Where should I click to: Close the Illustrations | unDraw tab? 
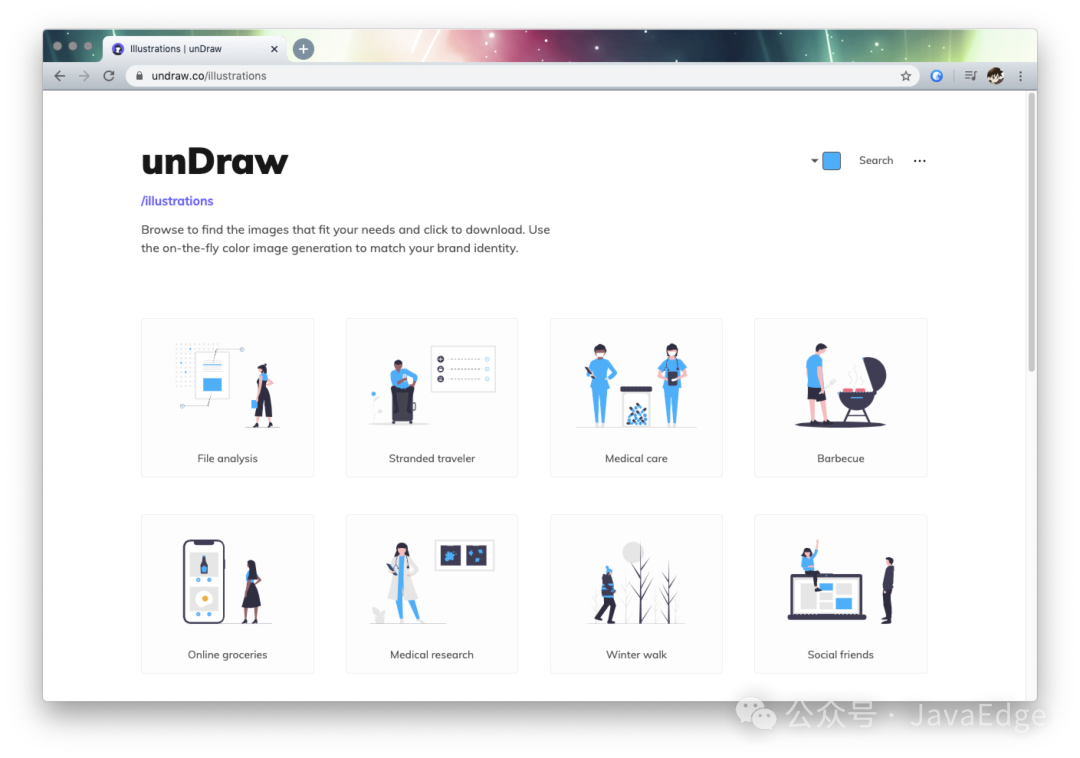click(x=274, y=49)
